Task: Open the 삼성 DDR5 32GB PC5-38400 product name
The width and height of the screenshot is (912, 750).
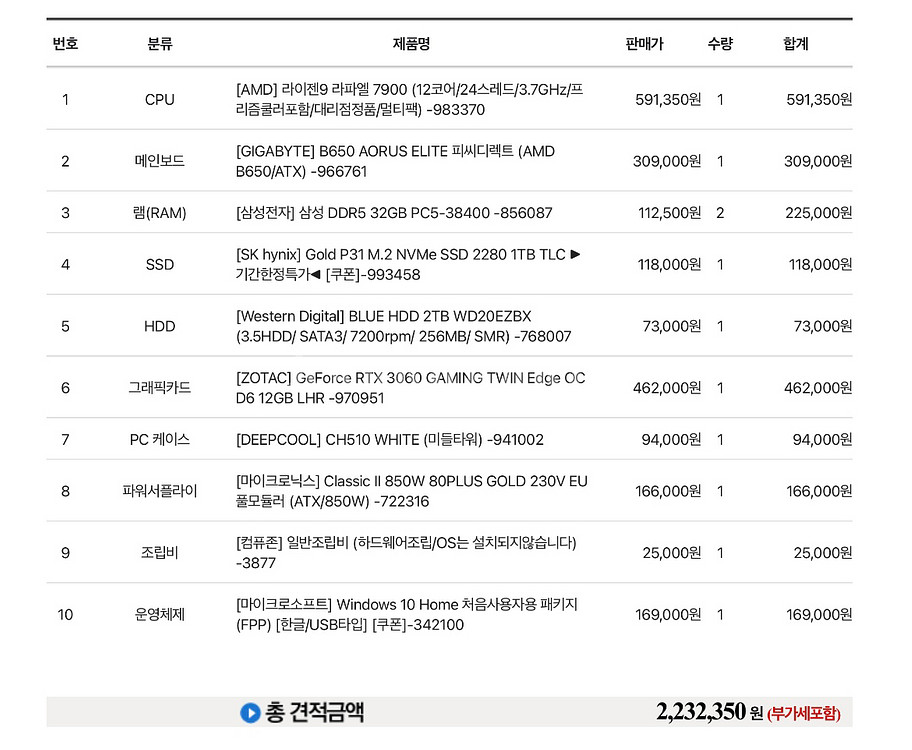Action: 394,213
